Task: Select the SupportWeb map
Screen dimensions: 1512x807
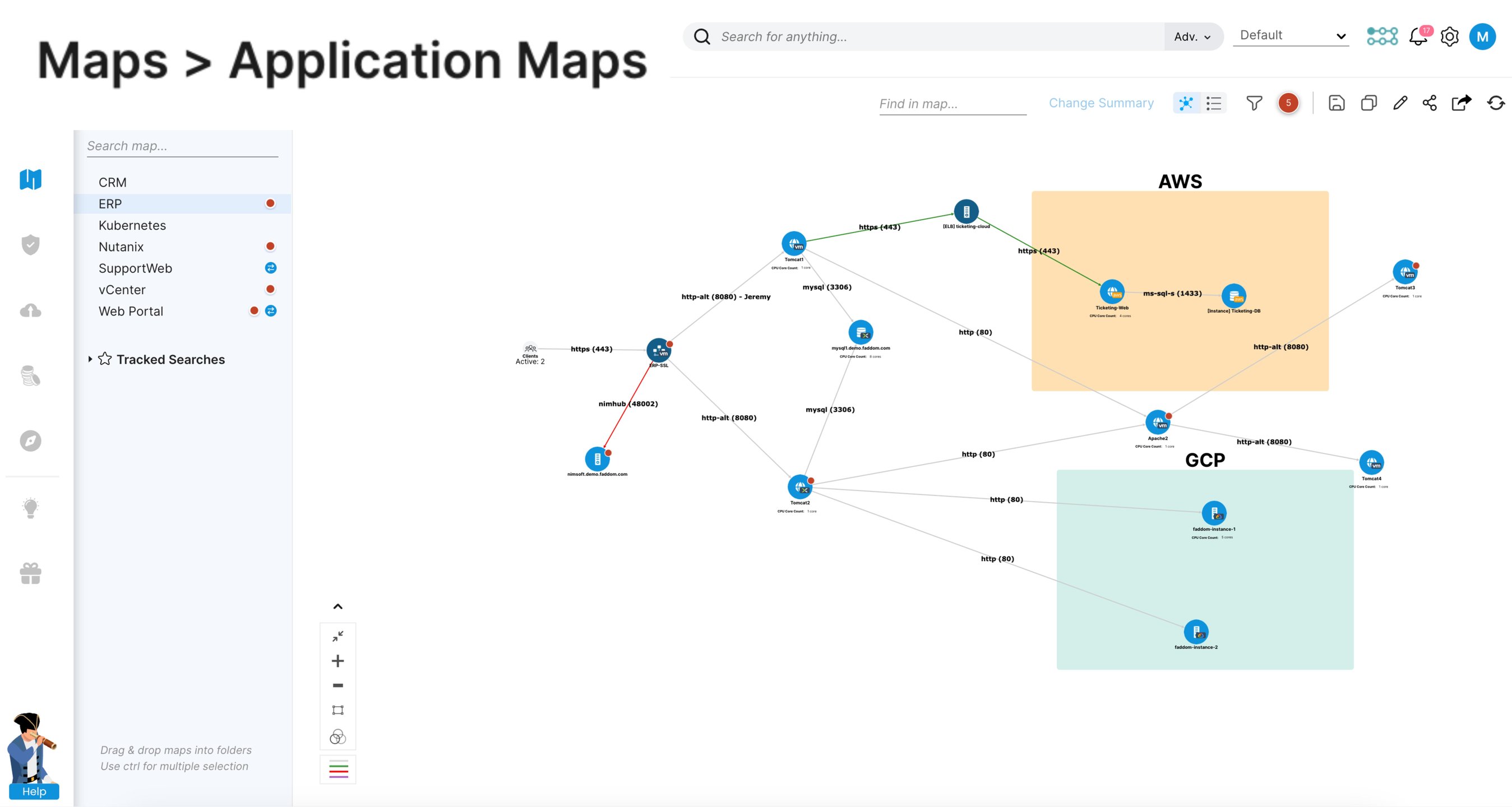Action: [135, 268]
